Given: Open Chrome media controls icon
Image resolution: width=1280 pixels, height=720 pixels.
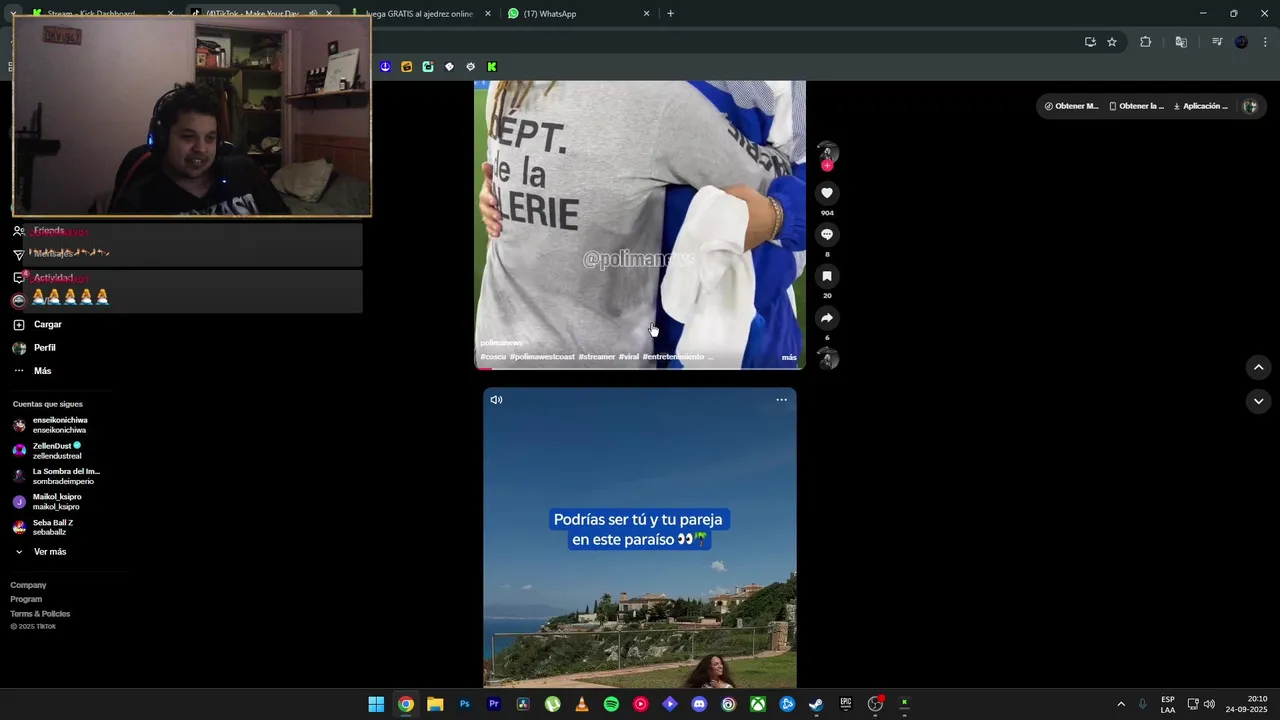Looking at the screenshot, I should (x=1217, y=42).
